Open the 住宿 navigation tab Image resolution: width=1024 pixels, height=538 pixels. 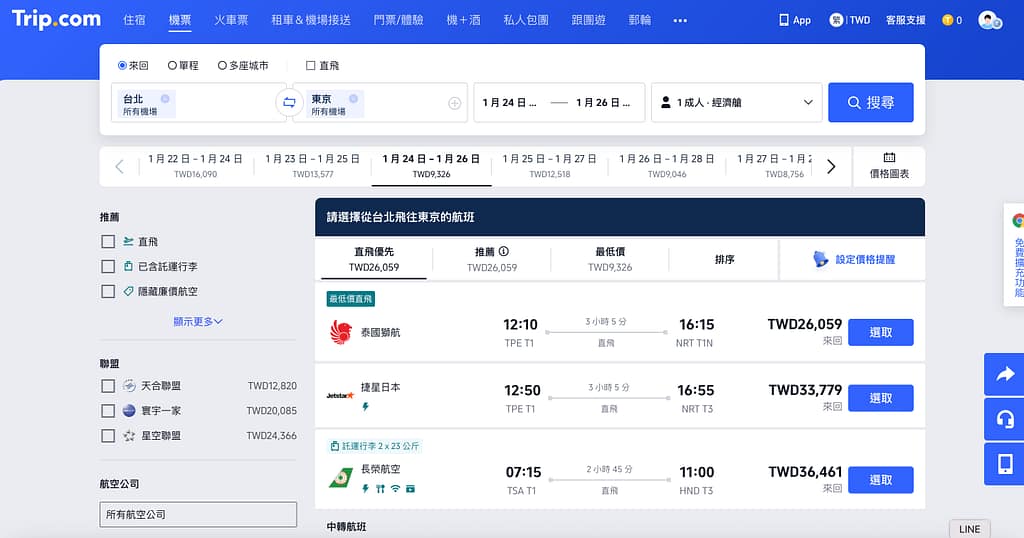click(x=134, y=20)
